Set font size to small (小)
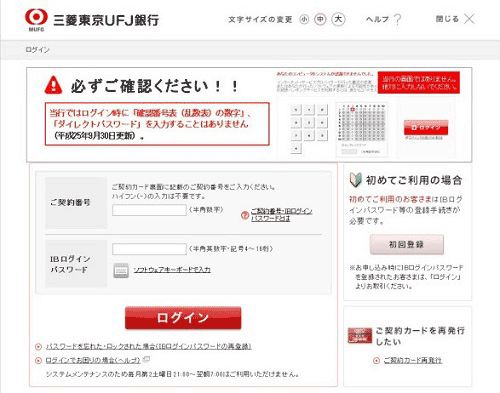 click(304, 19)
